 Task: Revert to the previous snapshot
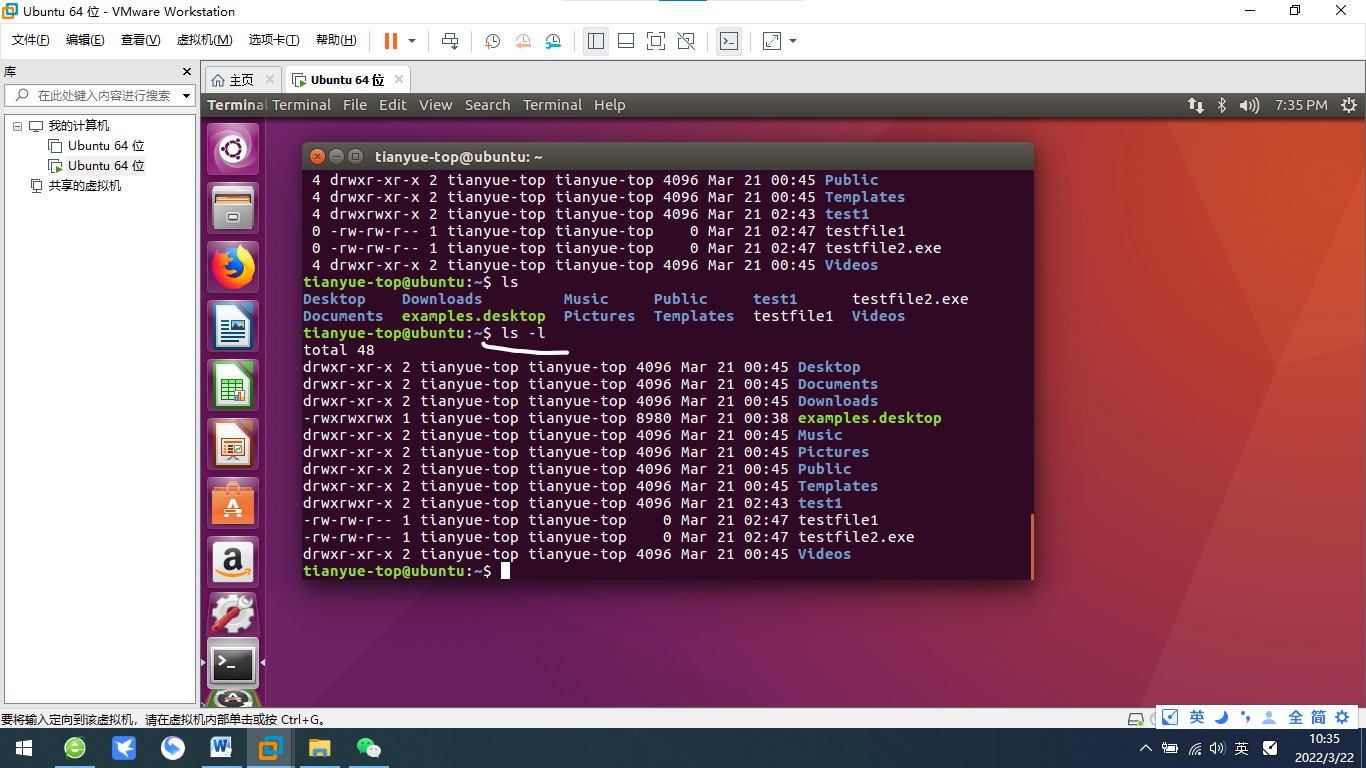coord(523,41)
